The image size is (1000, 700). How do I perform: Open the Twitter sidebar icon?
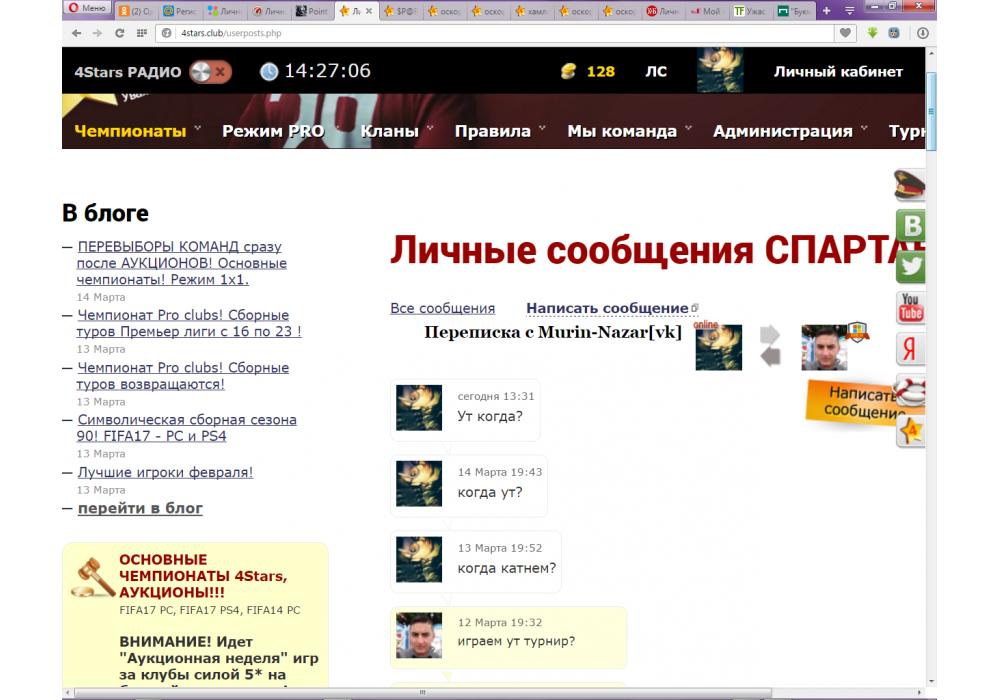pyautogui.click(x=910, y=267)
